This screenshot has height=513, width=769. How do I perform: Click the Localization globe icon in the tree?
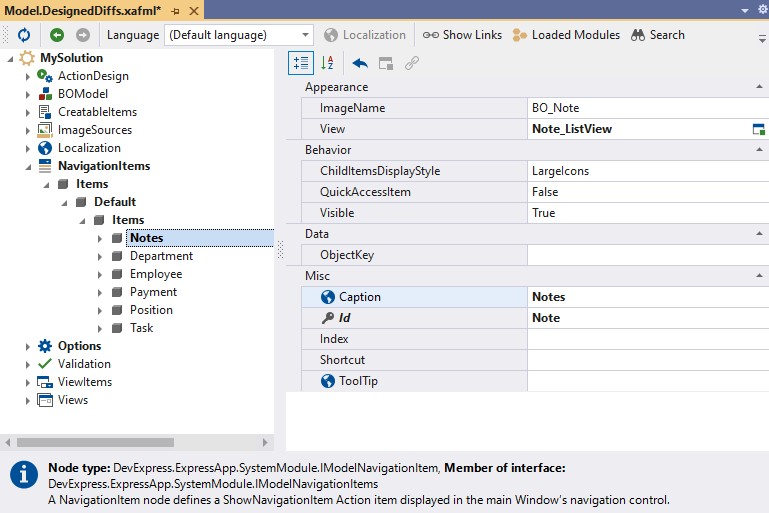pyautogui.click(x=45, y=148)
